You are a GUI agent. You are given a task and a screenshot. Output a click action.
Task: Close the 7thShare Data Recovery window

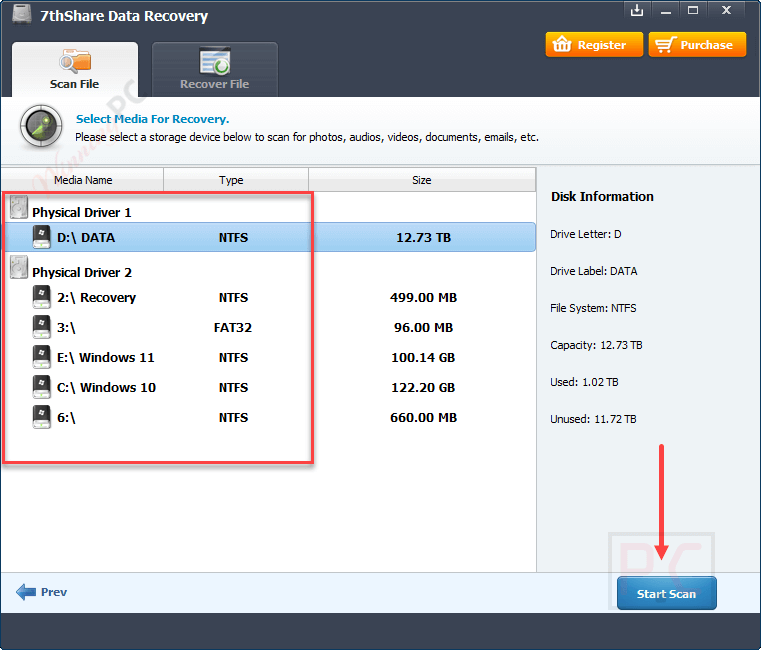coord(726,10)
